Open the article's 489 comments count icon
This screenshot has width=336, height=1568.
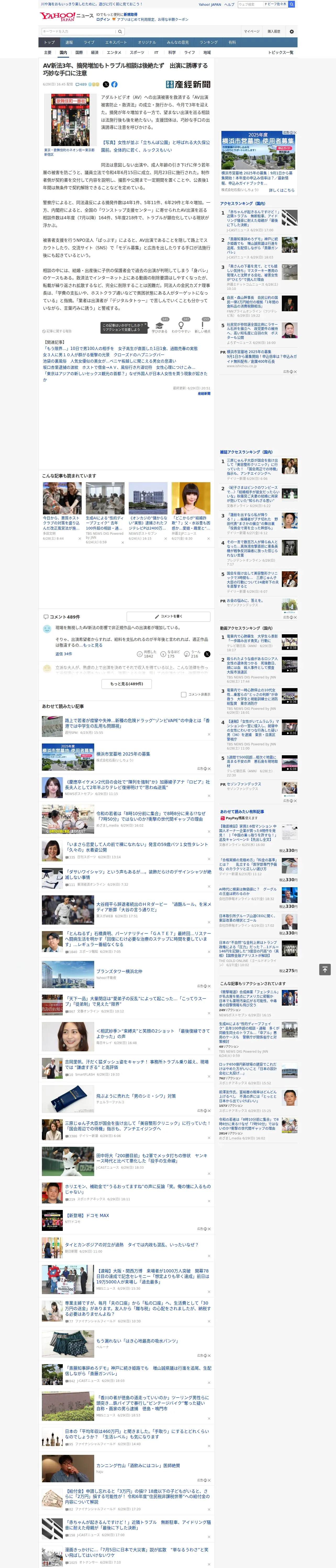81,85
